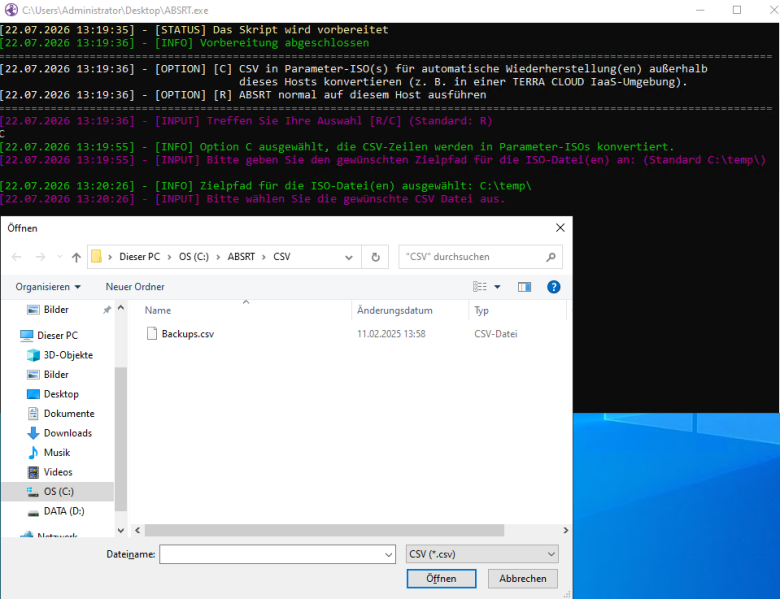
Task: Click the CSV breadcrumb segment
Action: 282,257
